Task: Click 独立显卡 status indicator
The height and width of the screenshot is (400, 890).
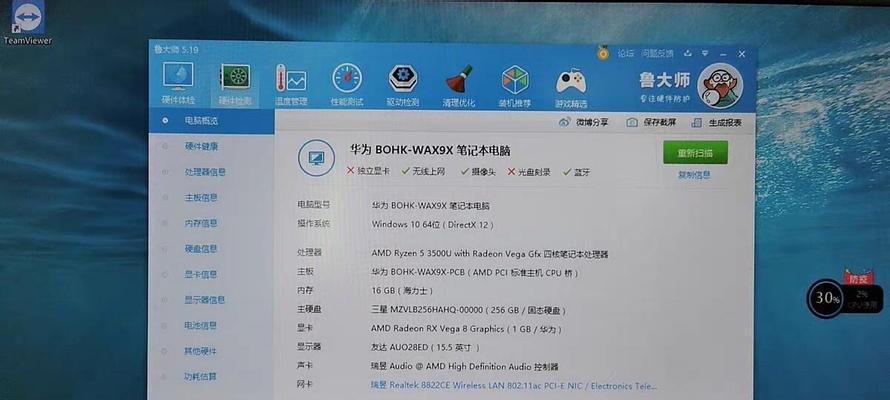Action: 368,171
